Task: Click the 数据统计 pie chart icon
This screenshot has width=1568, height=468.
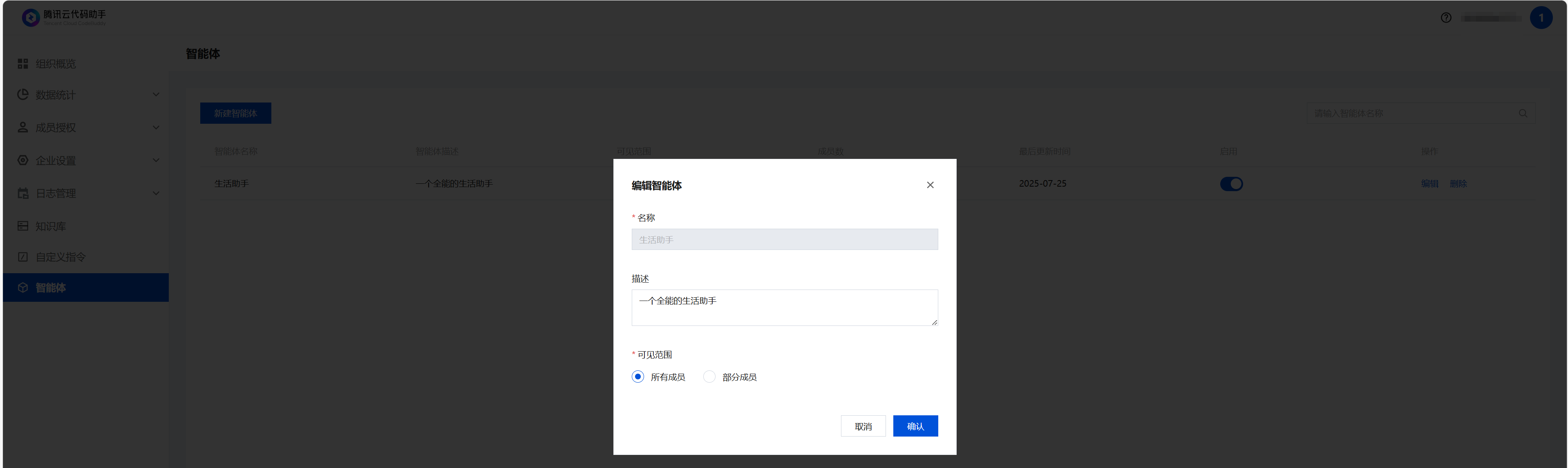Action: click(x=22, y=94)
